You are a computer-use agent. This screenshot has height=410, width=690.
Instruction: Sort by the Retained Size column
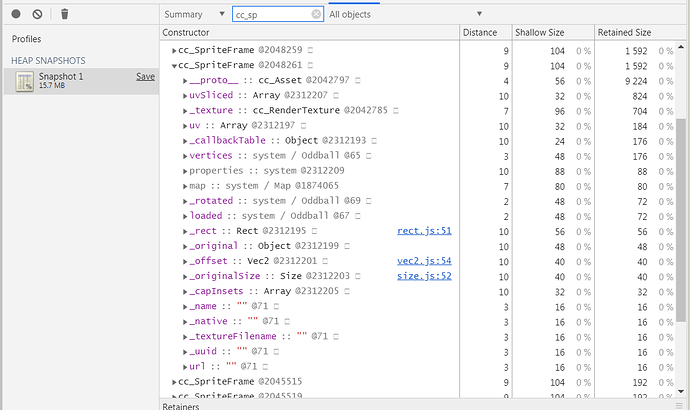[626, 33]
